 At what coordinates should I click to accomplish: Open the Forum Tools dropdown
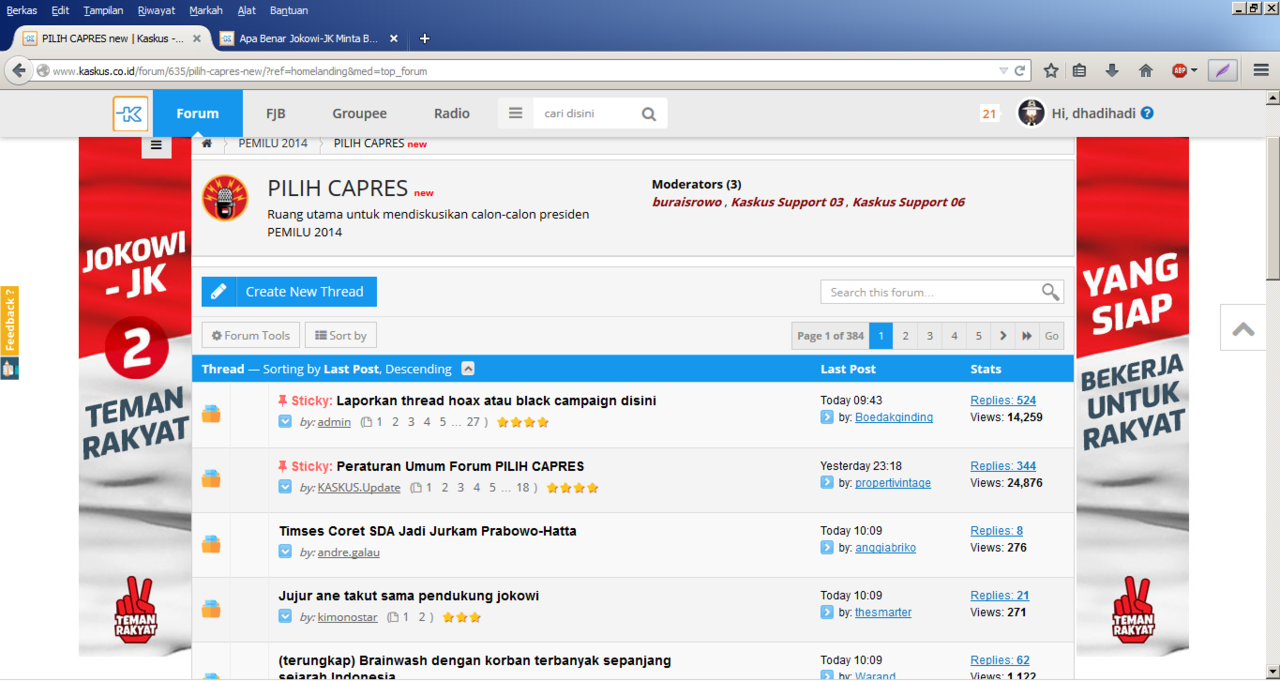[x=251, y=336]
